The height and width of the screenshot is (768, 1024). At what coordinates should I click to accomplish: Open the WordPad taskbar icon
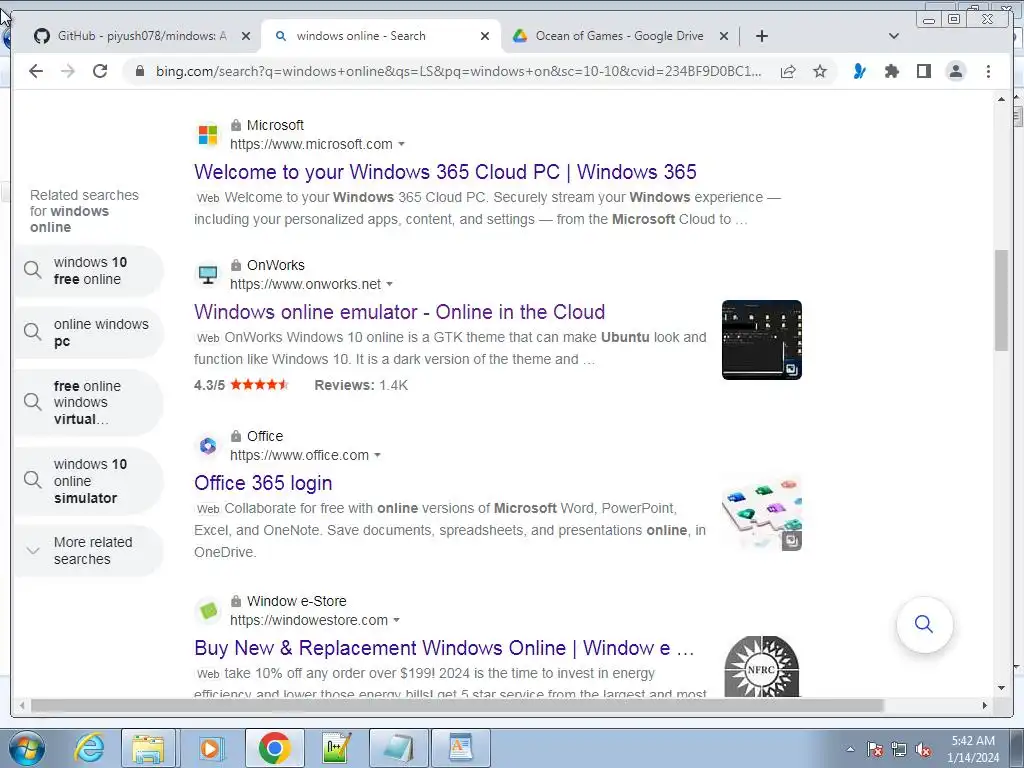(462, 748)
